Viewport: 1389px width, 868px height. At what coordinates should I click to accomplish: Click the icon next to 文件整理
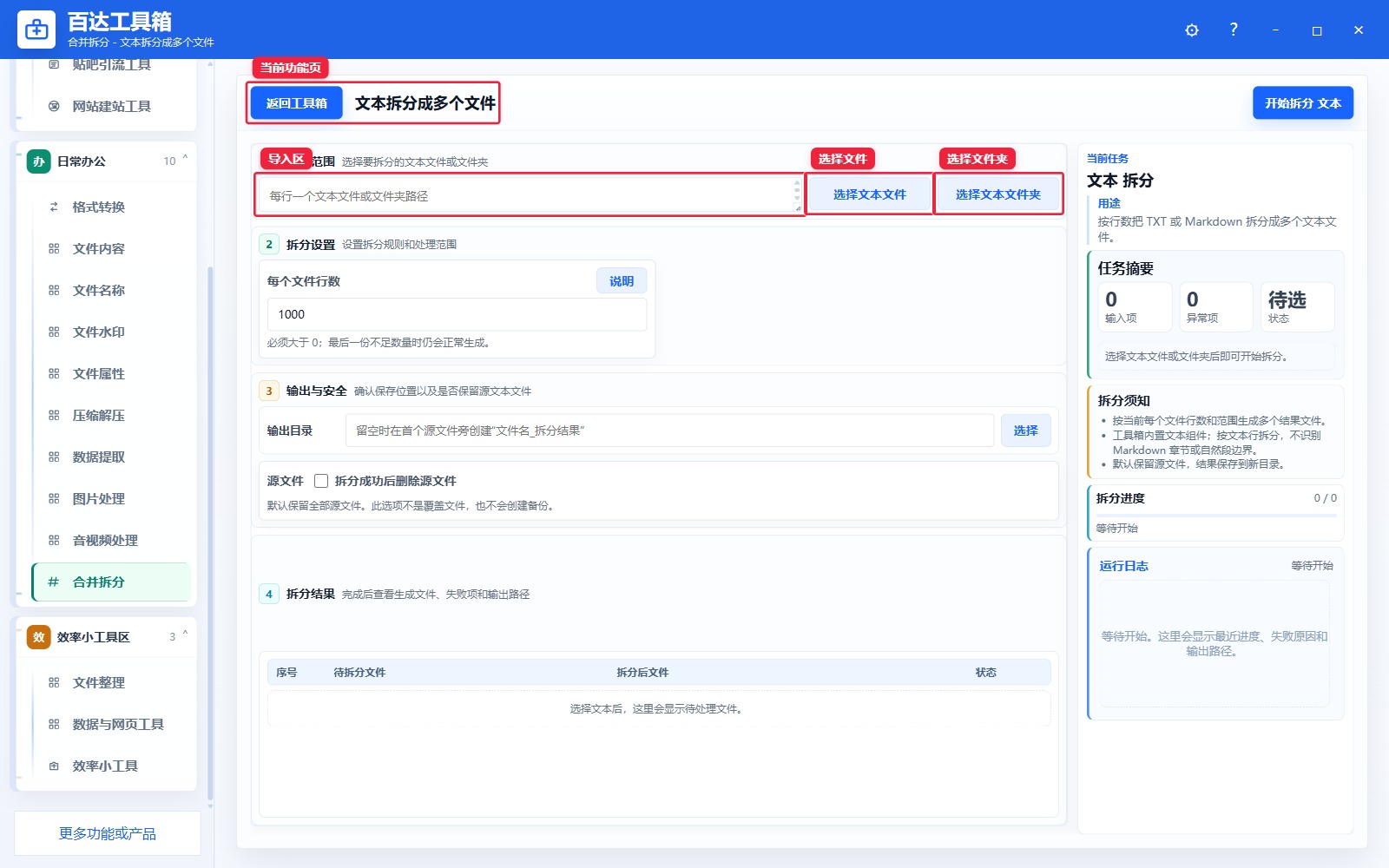(54, 682)
